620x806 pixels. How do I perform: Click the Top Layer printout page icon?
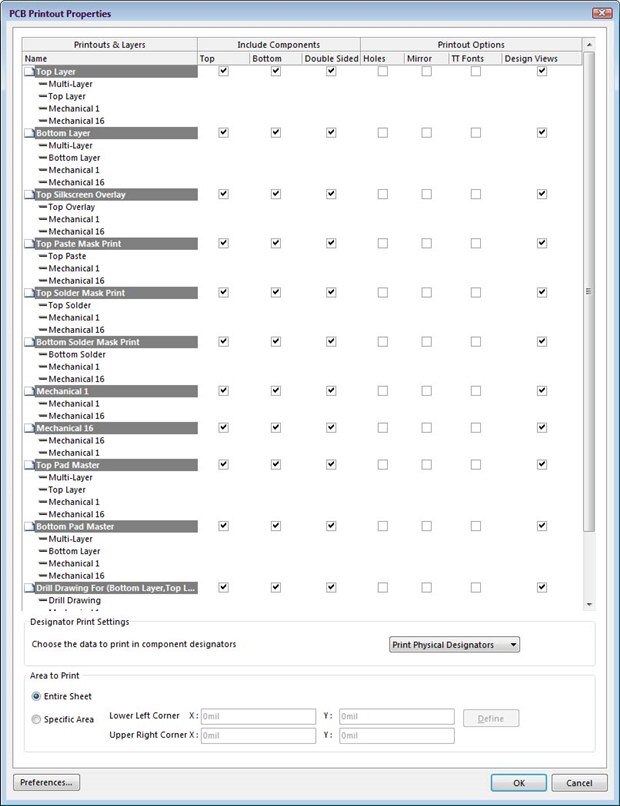(x=29, y=72)
